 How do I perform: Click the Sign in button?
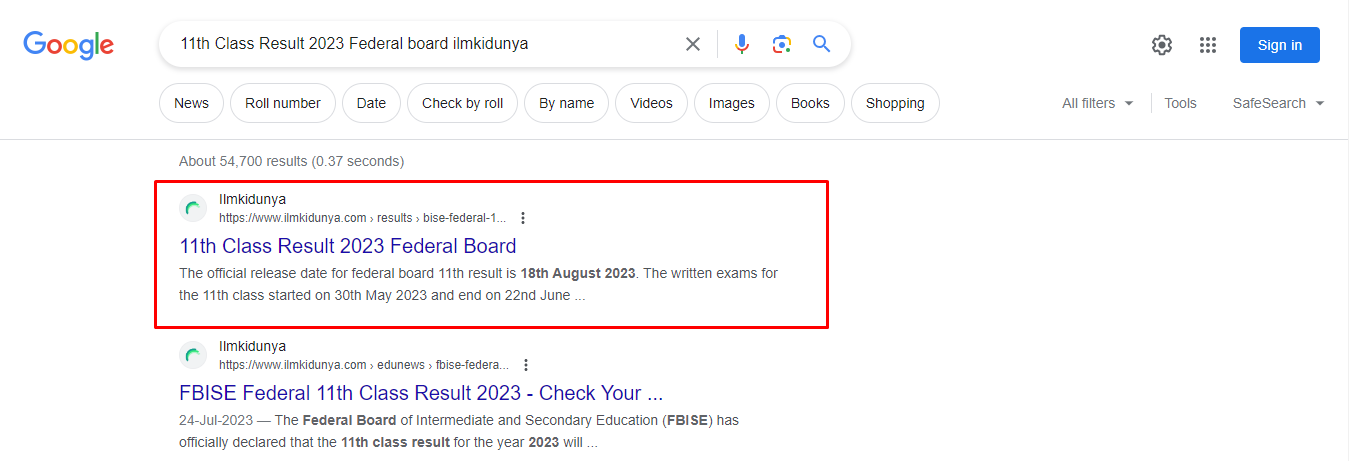pyautogui.click(x=1280, y=45)
